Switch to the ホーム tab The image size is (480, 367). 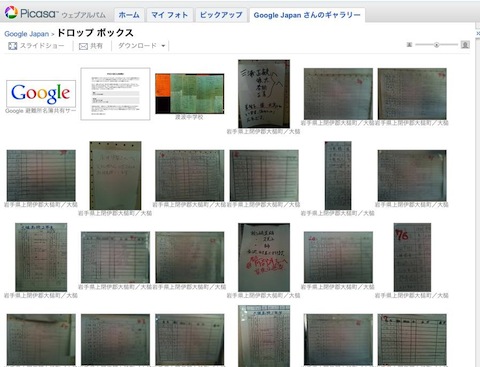[x=129, y=15]
